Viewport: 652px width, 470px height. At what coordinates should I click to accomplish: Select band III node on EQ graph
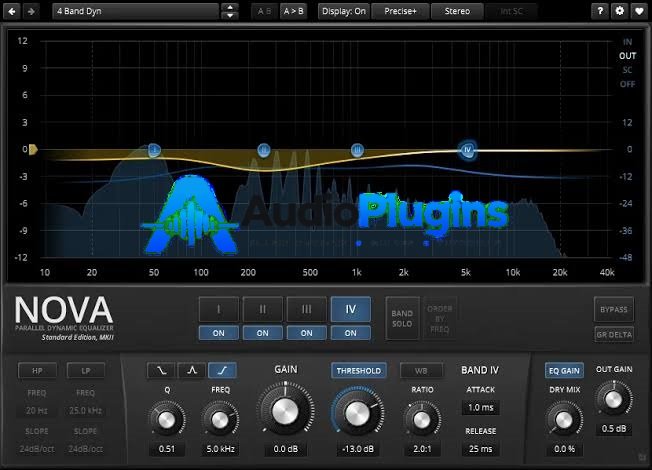[x=357, y=150]
